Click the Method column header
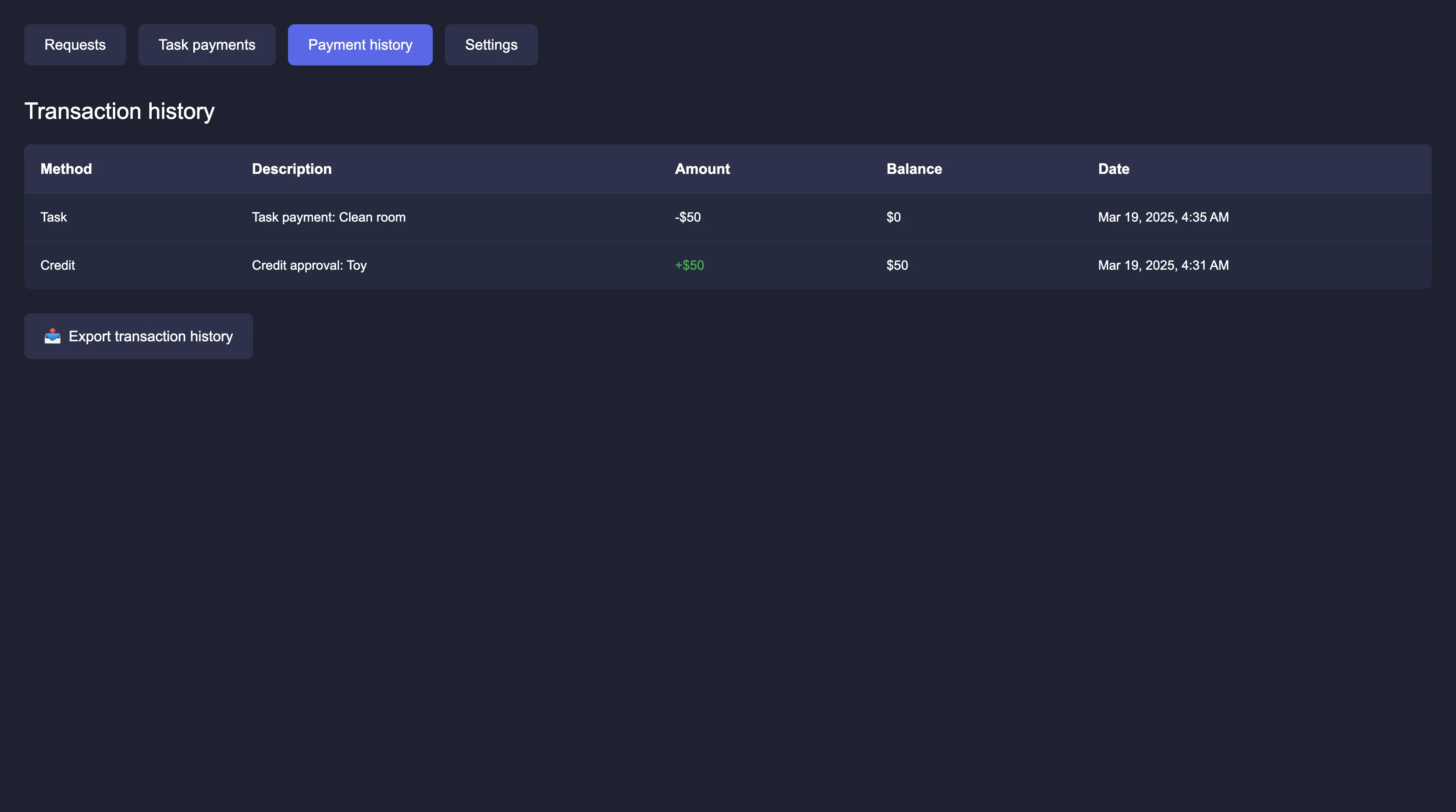This screenshot has height=812, width=1456. [66, 169]
